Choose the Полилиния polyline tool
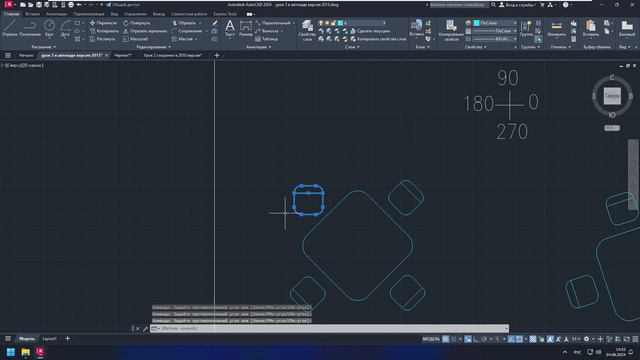 (30, 29)
